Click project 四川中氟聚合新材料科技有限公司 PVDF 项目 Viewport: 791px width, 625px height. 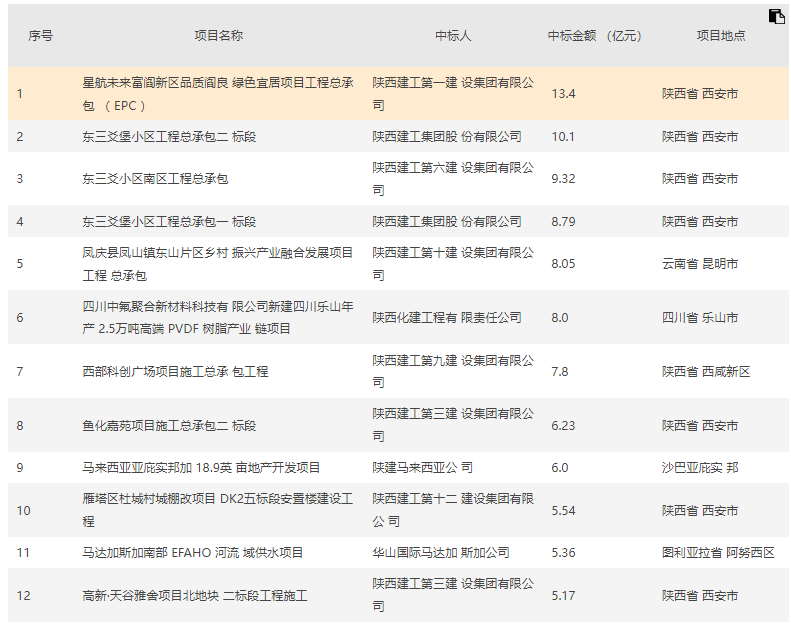point(218,318)
